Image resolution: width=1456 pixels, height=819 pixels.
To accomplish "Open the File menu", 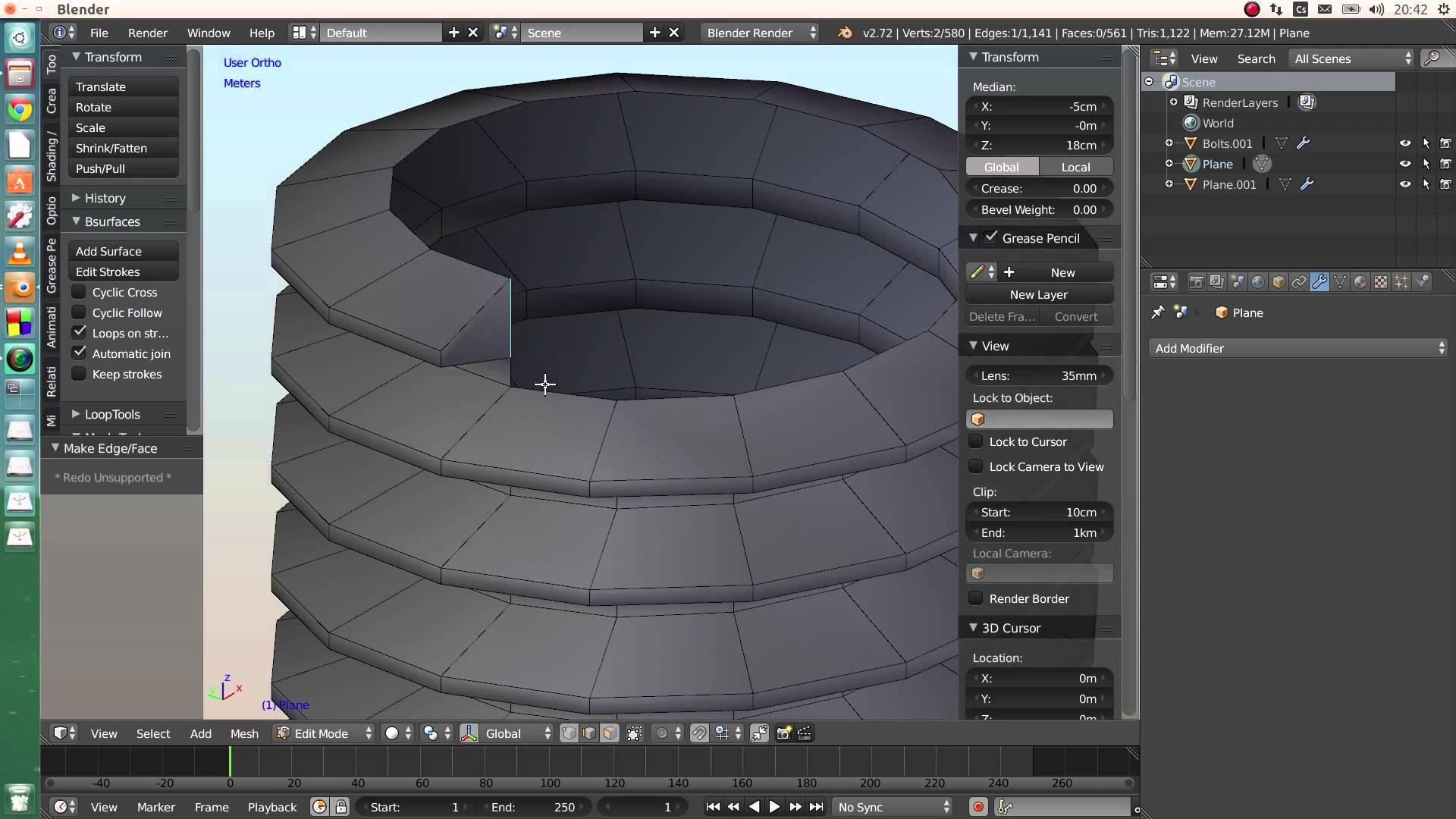I will (99, 33).
